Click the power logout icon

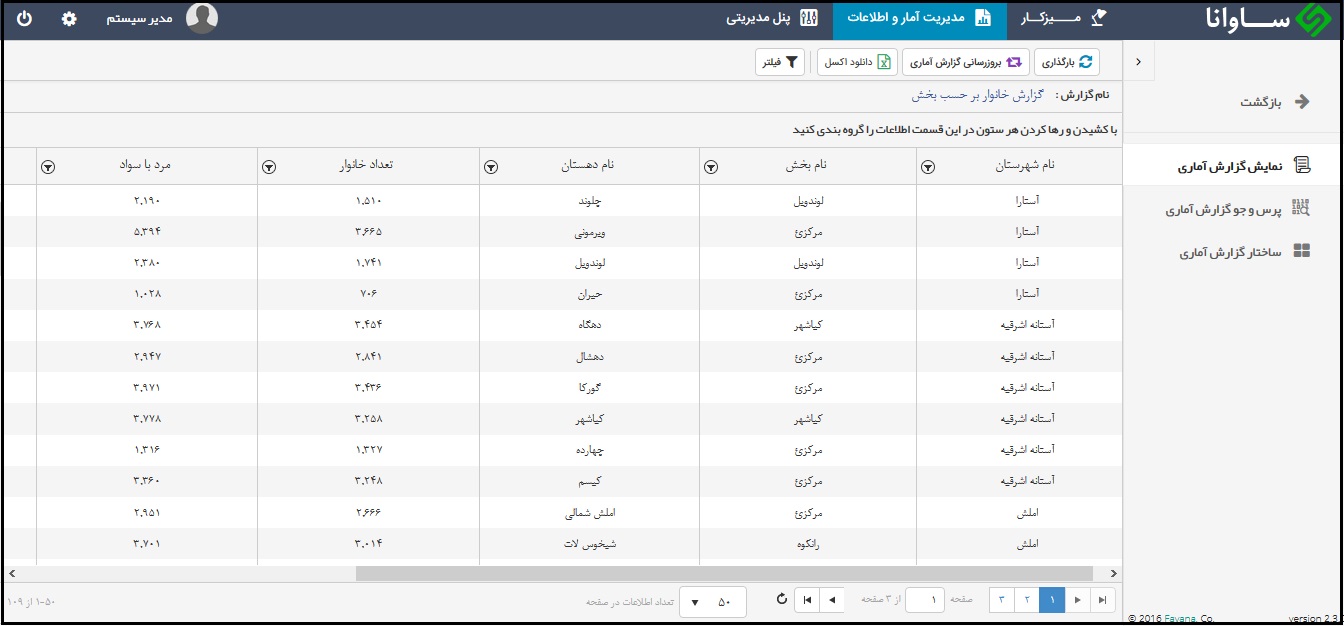[24, 19]
